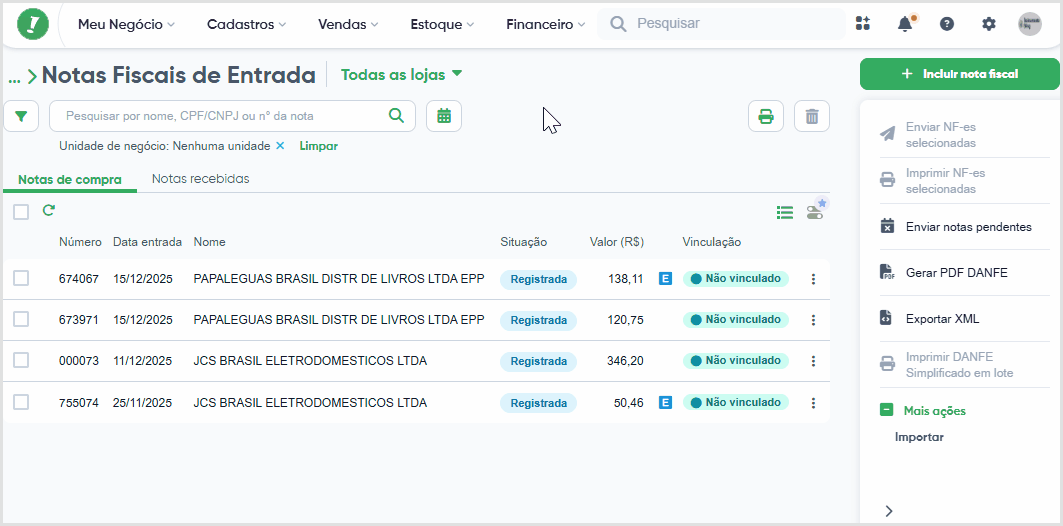Click the green printer icon
1063x526 pixels.
766,116
